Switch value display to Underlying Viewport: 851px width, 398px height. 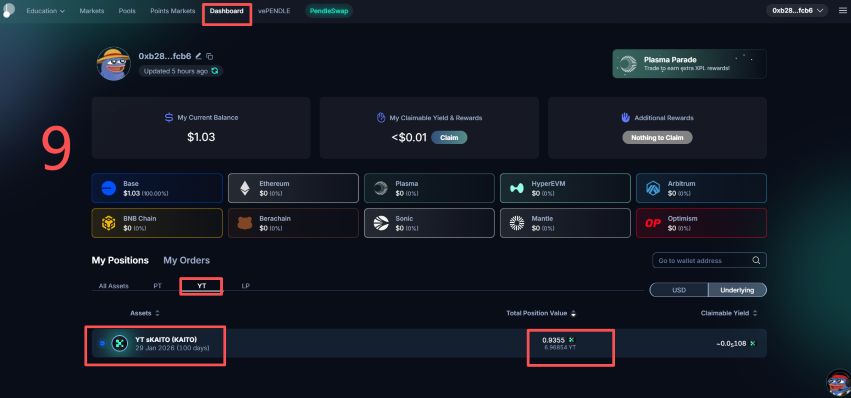pos(737,290)
